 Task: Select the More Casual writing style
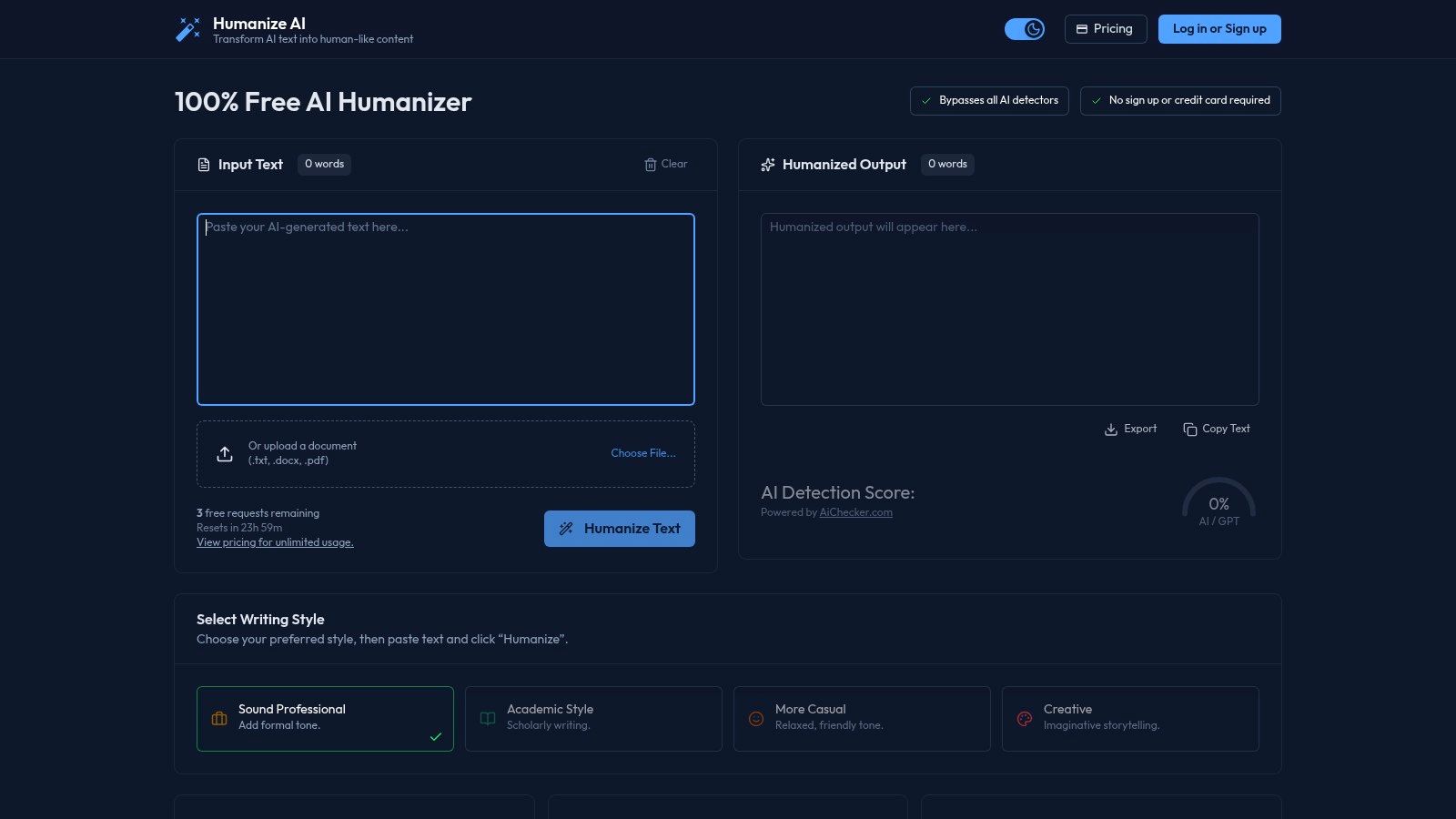pyautogui.click(x=862, y=718)
